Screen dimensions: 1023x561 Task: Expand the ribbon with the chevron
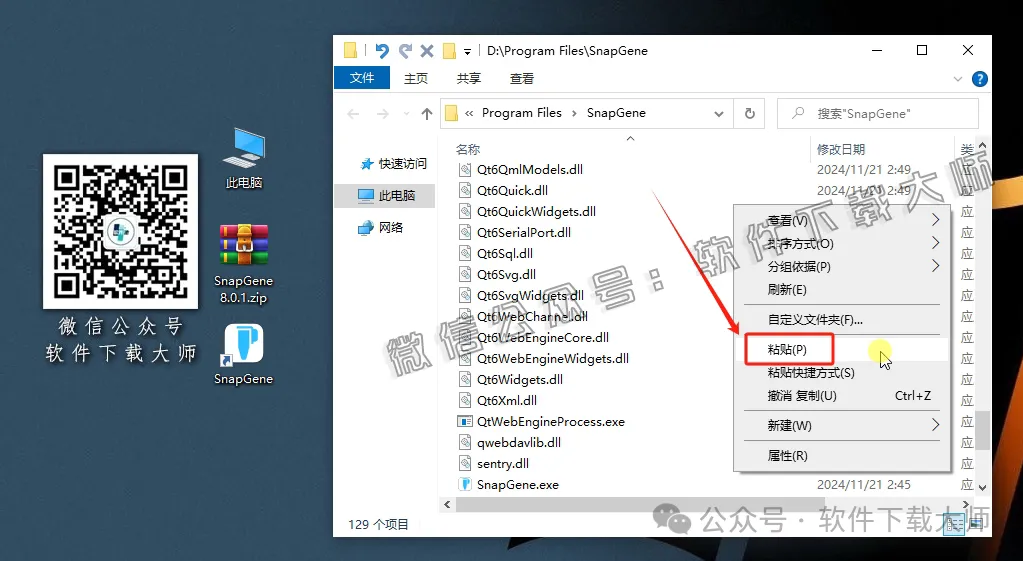957,79
